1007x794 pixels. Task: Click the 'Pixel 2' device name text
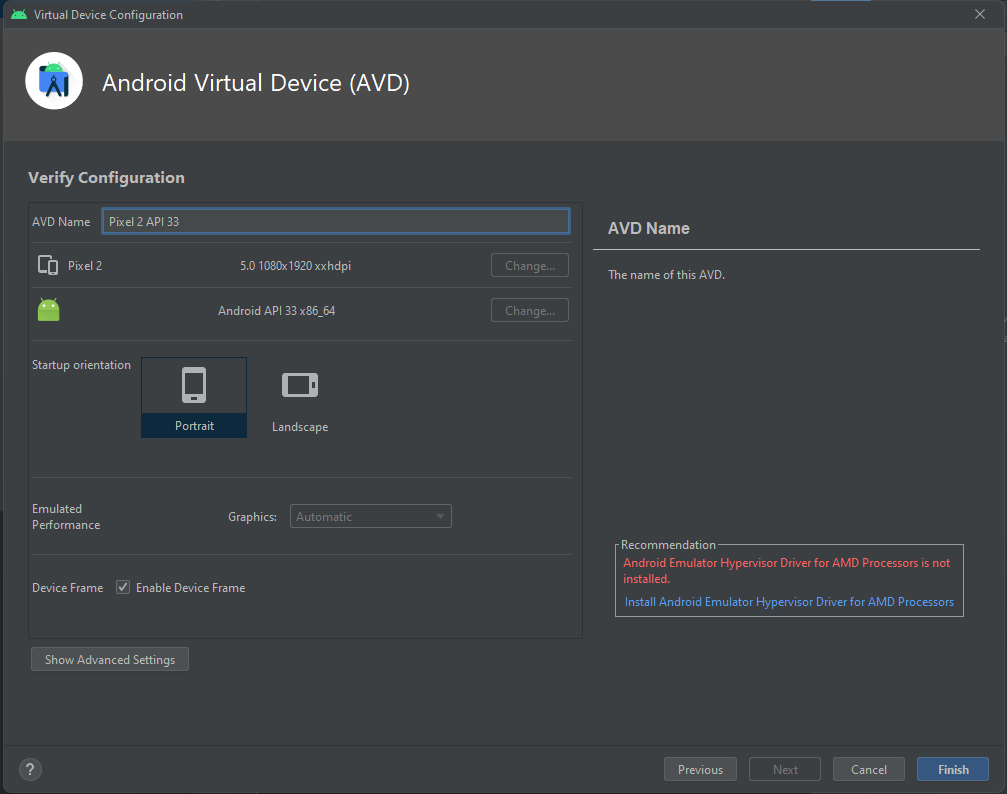(x=85, y=266)
